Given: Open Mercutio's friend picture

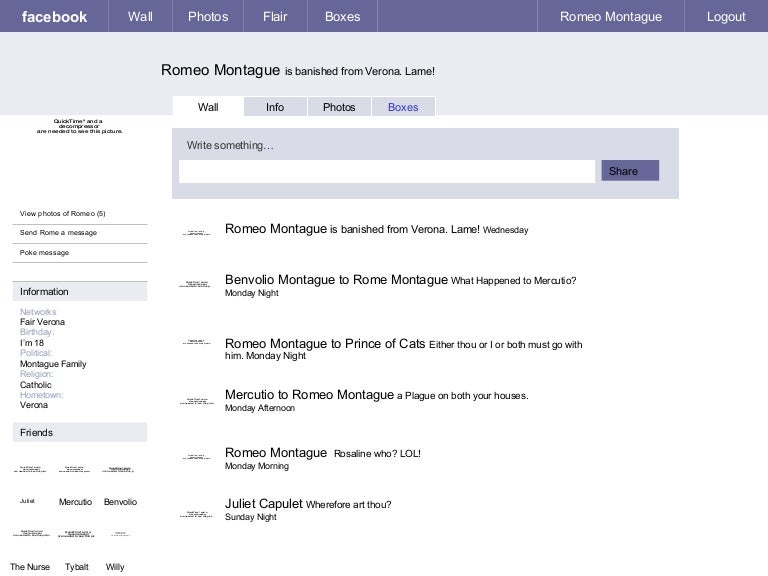Looking at the screenshot, I should tap(74, 470).
